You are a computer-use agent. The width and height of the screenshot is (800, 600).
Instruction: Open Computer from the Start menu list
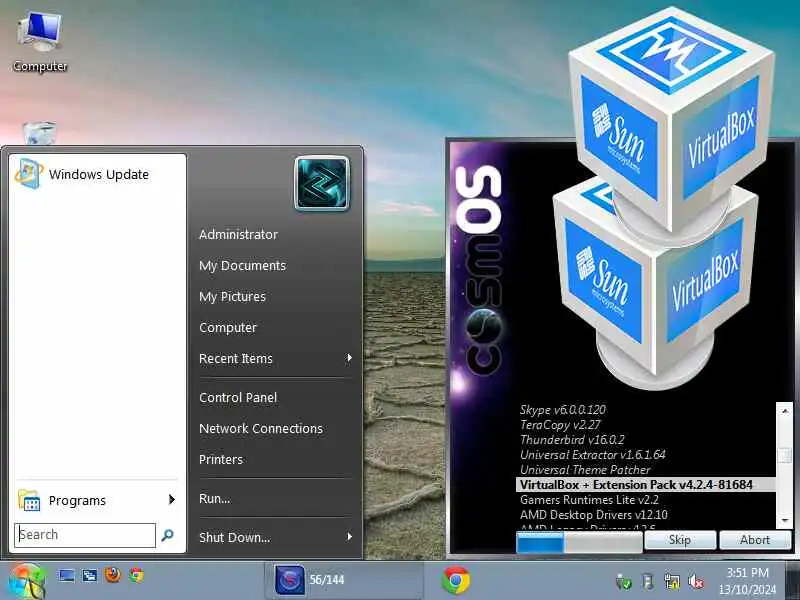pyautogui.click(x=228, y=328)
